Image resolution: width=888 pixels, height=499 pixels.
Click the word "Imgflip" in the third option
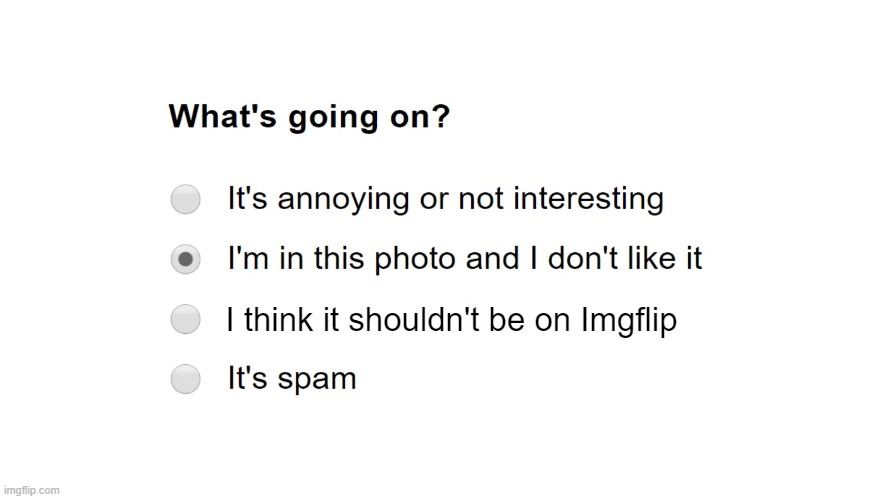(x=629, y=321)
